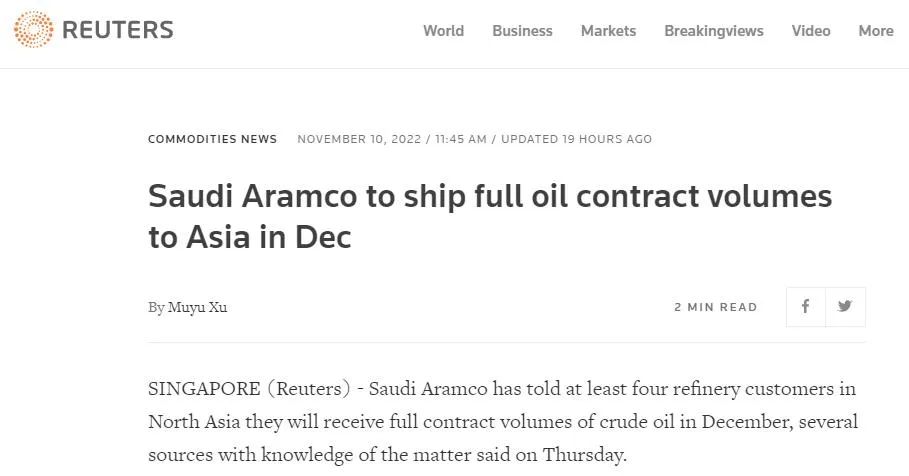Image resolution: width=909 pixels, height=476 pixels.
Task: Share the article on Twitter
Action: [845, 307]
